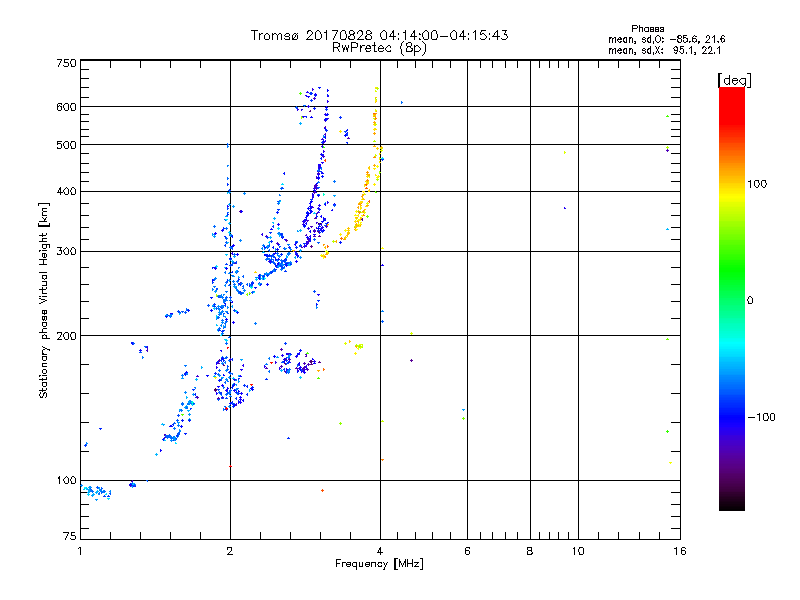Click the 'mean, sd,X: 95.1, 22.1' statistic

click(664, 50)
